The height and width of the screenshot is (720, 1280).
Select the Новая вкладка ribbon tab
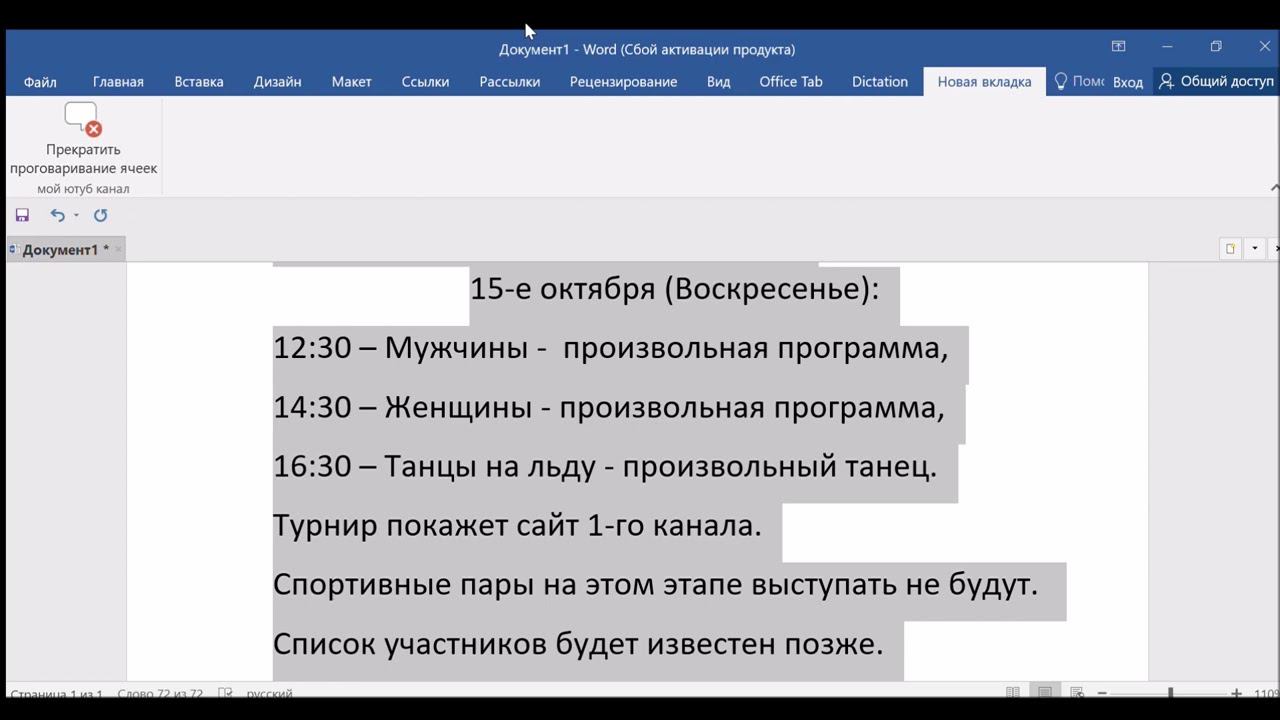tap(984, 82)
